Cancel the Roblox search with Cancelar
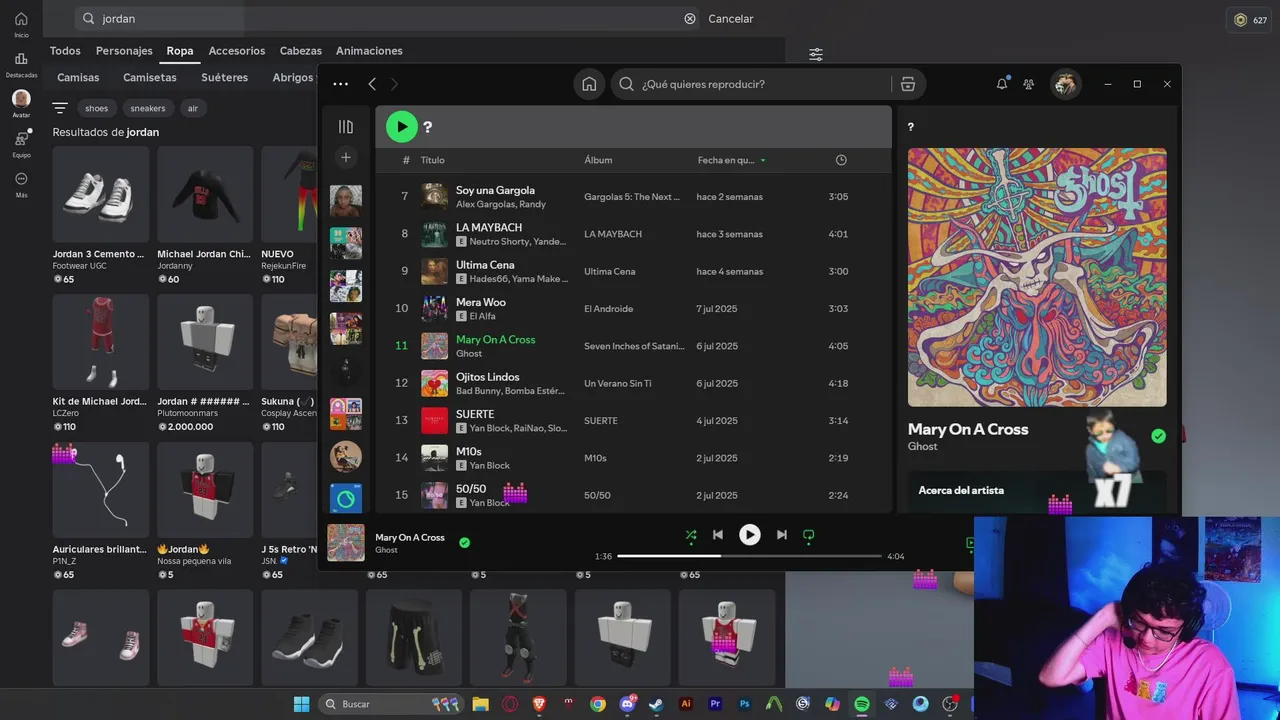The height and width of the screenshot is (720, 1280). click(731, 19)
